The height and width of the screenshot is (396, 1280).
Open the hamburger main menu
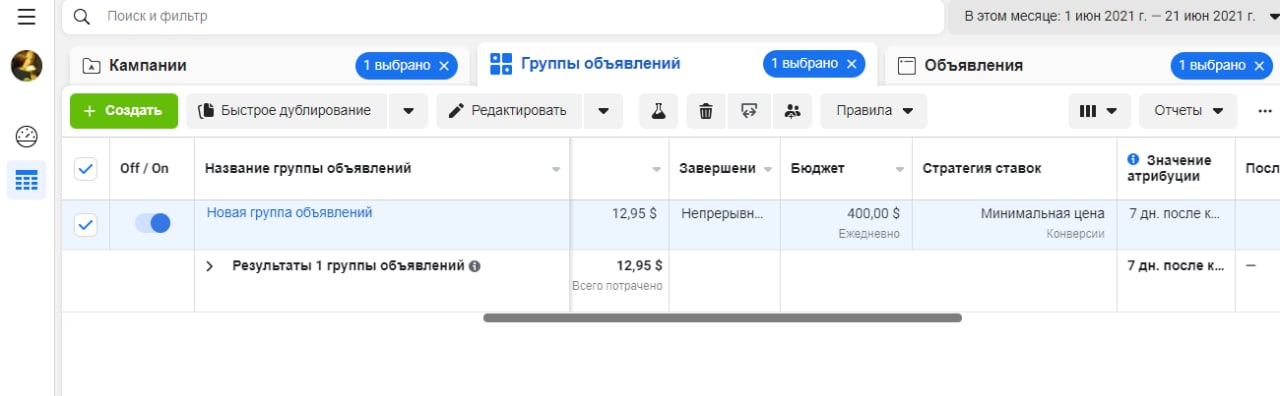[26, 16]
